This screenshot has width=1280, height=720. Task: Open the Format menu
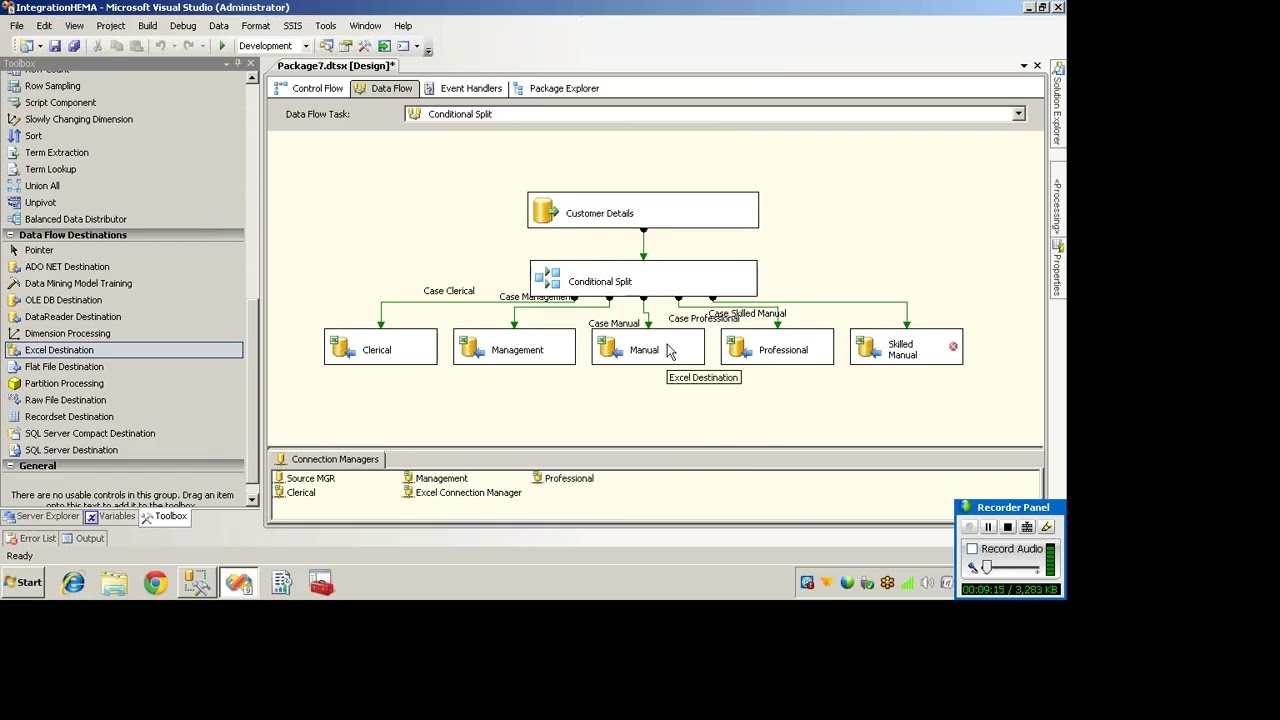tap(255, 26)
